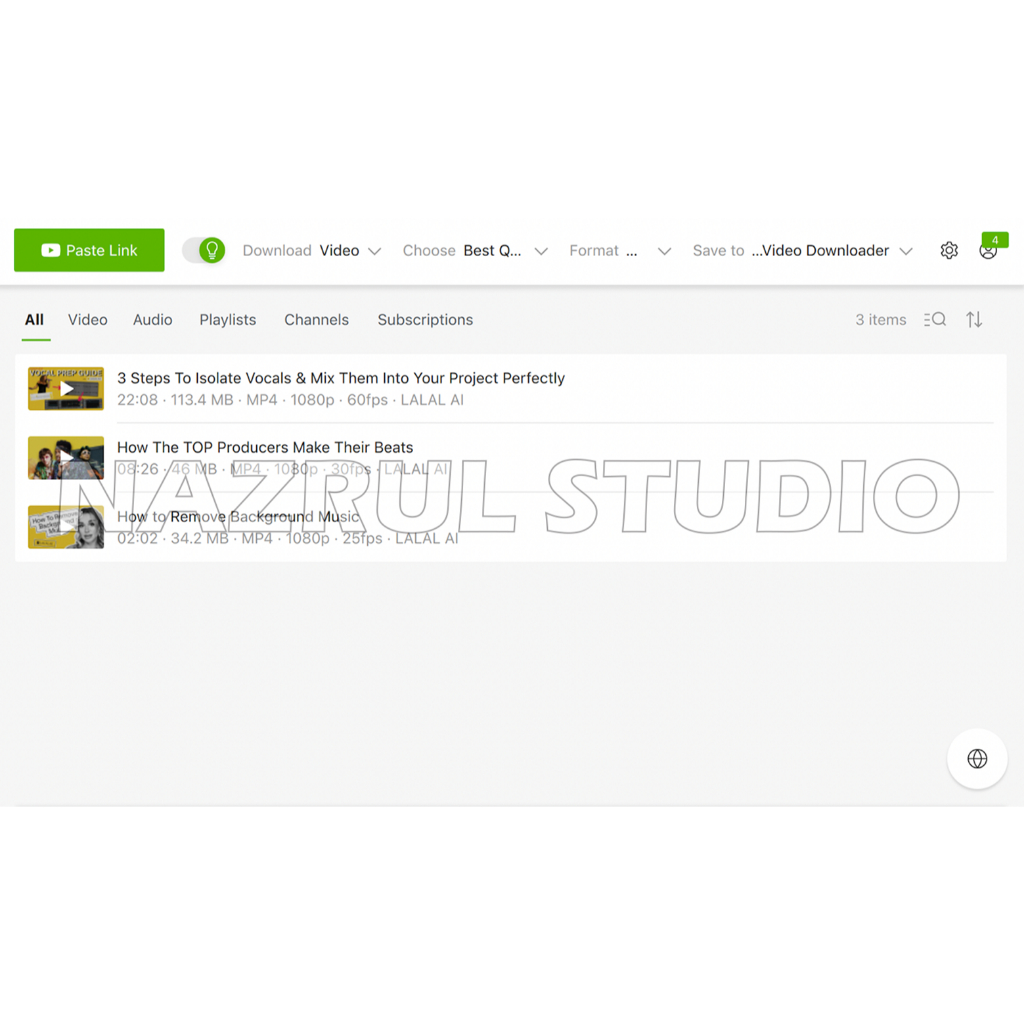Toggle the Smart Mode lightbulb switch

[x=204, y=251]
